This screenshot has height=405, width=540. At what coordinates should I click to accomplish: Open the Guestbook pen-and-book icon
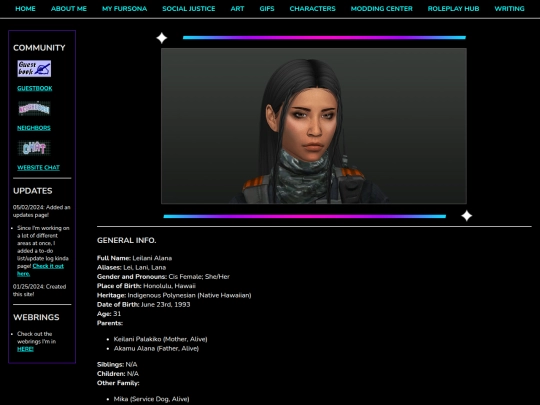tap(34, 69)
